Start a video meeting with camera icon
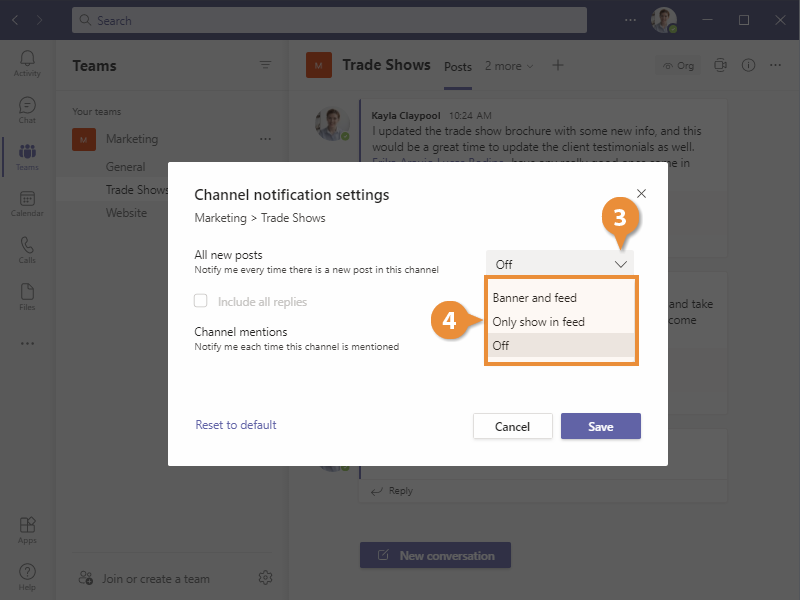800x600 pixels. [720, 65]
